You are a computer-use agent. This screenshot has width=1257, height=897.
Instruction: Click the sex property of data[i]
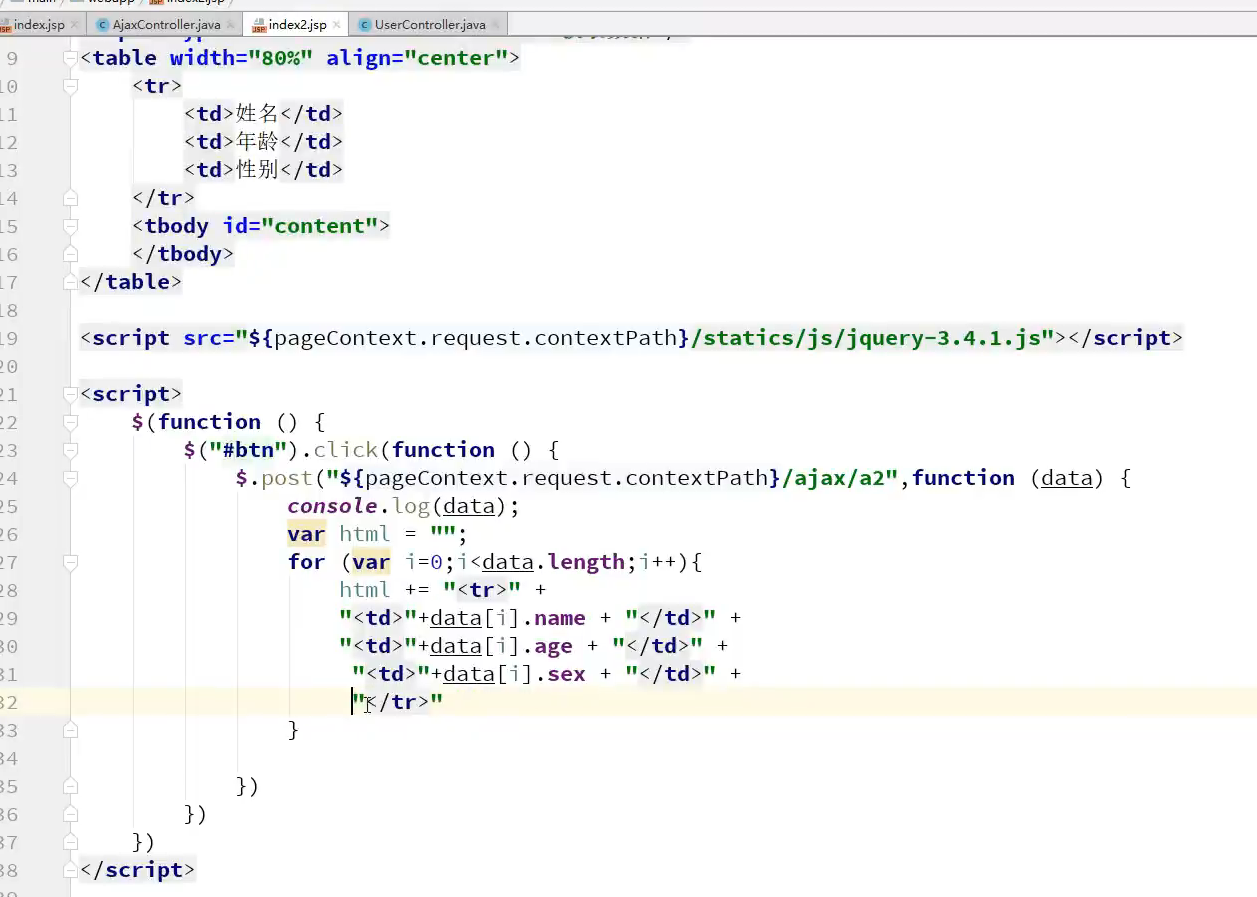coord(567,674)
